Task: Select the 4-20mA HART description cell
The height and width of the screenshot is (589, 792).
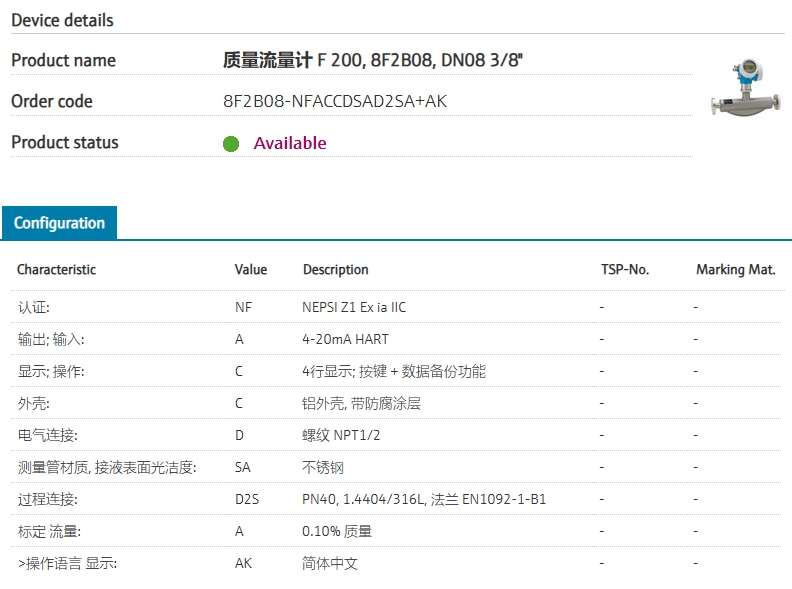Action: click(x=345, y=339)
